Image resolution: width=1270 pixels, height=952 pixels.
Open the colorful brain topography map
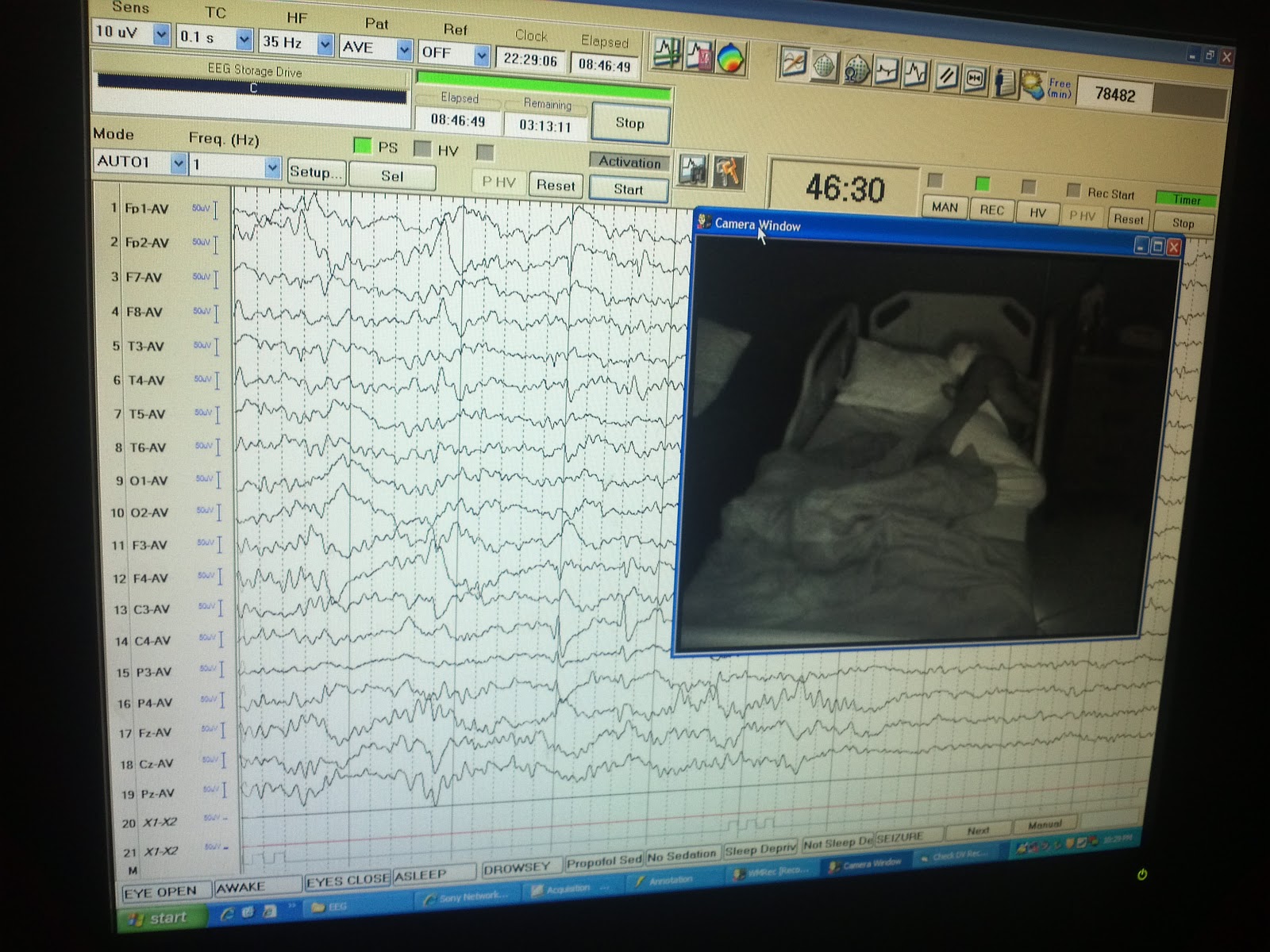tap(731, 59)
